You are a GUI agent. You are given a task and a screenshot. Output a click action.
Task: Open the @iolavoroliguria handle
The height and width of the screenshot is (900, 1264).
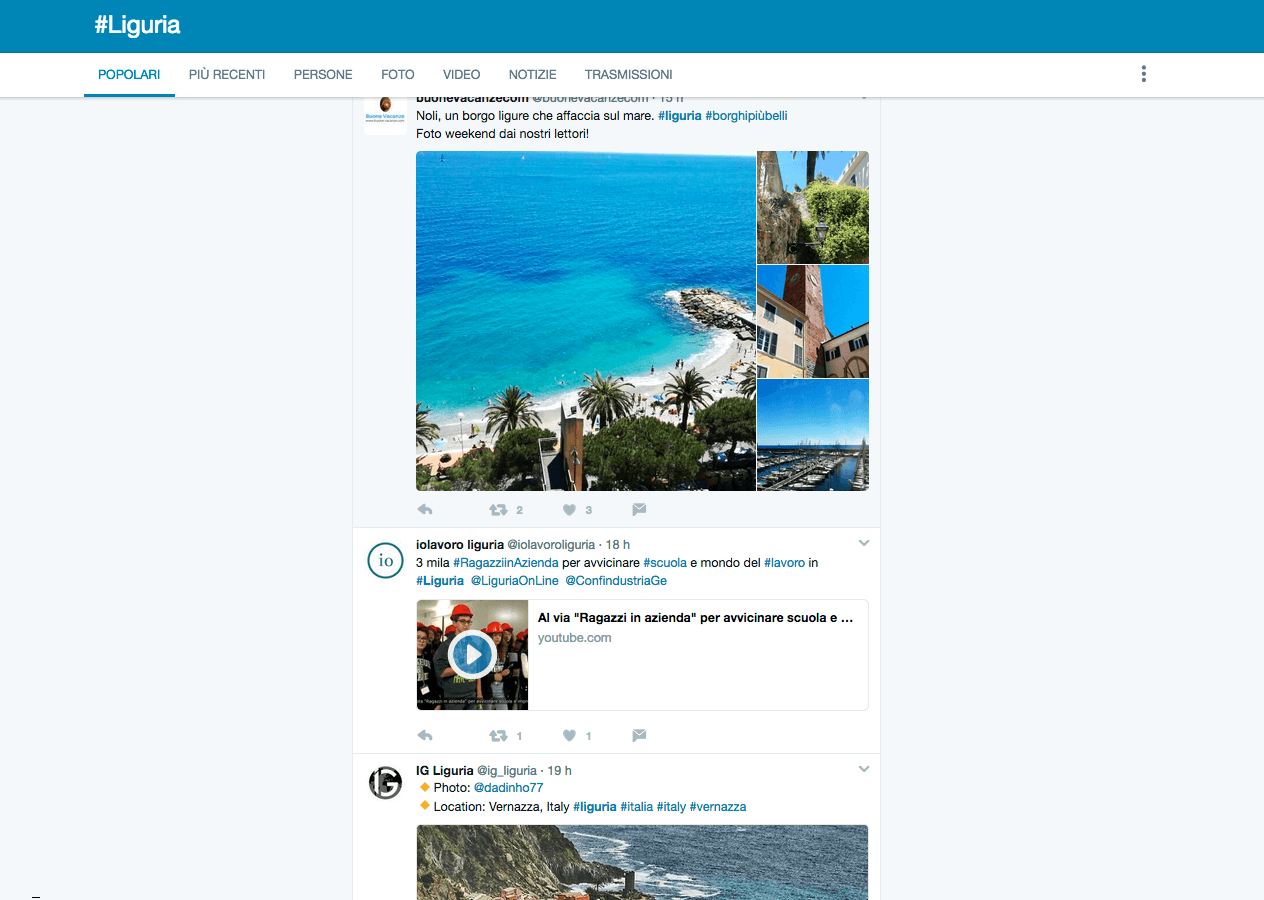(x=551, y=545)
